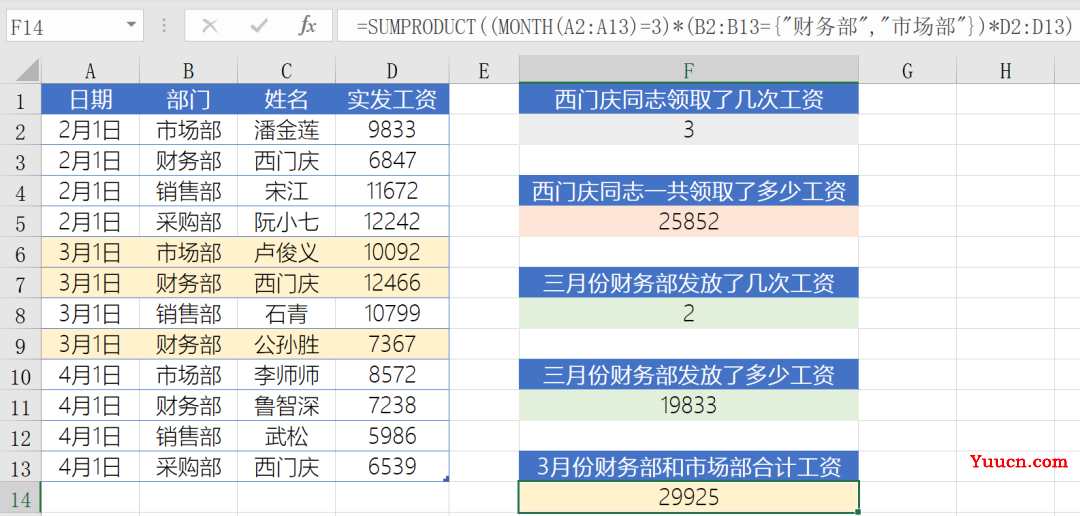
Task: Click the Select All corner triangle
Action: coord(28,70)
